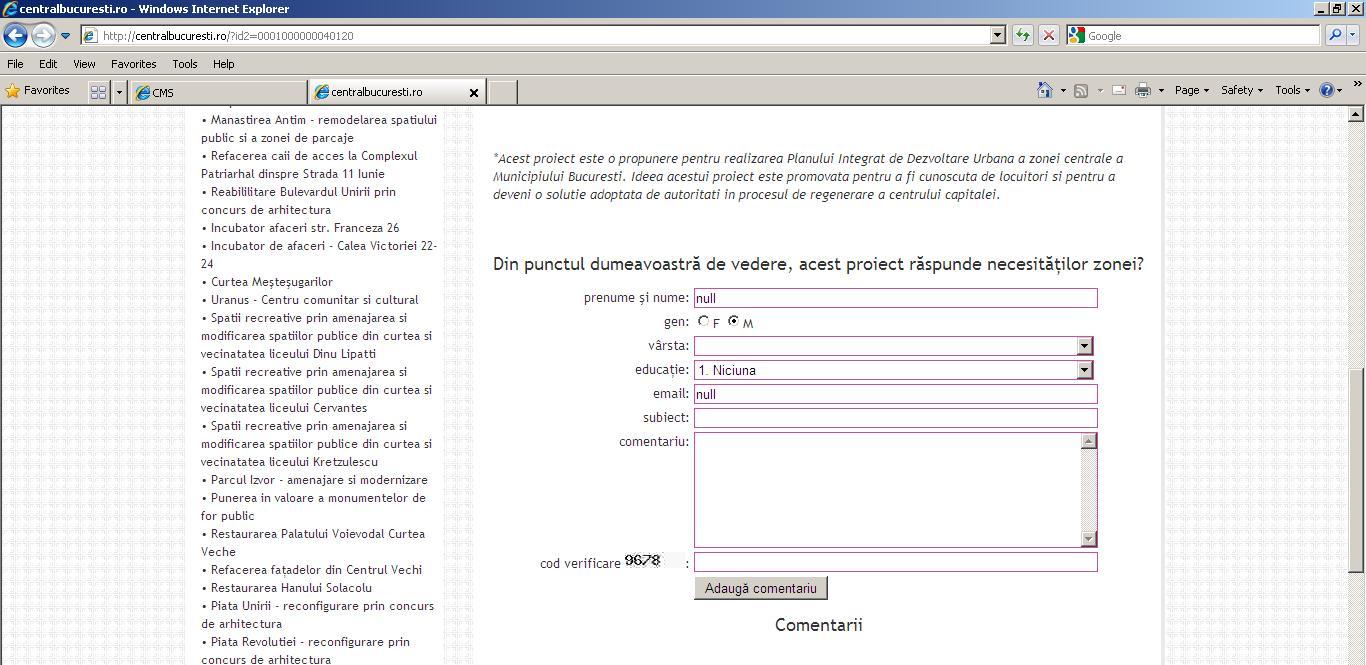Click the page scrollbar up arrow

click(1357, 116)
